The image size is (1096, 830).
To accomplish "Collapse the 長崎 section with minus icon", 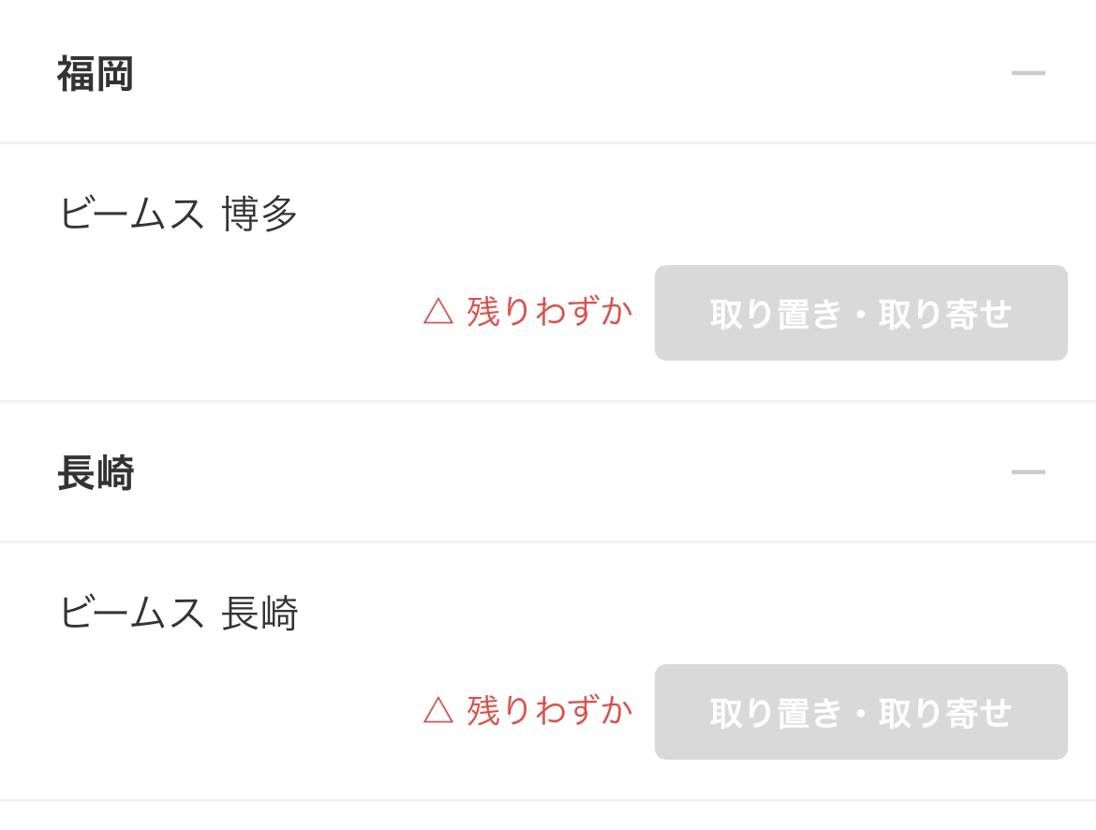I will tap(1028, 472).
